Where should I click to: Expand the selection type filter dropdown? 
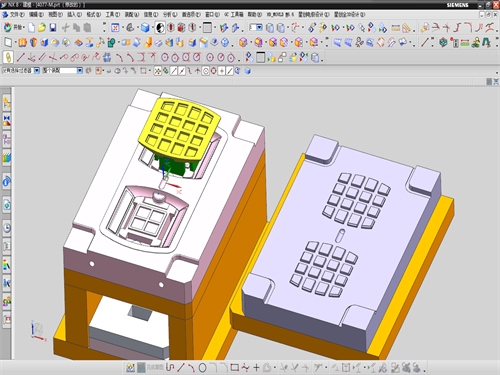(37, 71)
